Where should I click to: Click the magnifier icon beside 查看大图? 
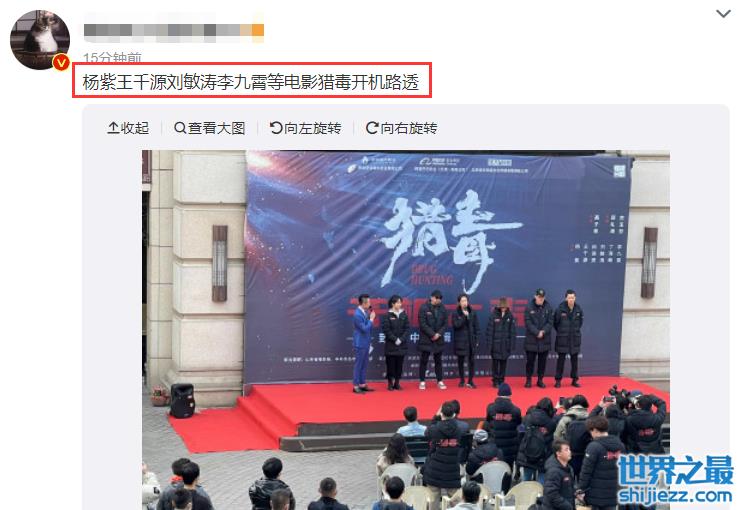point(180,128)
